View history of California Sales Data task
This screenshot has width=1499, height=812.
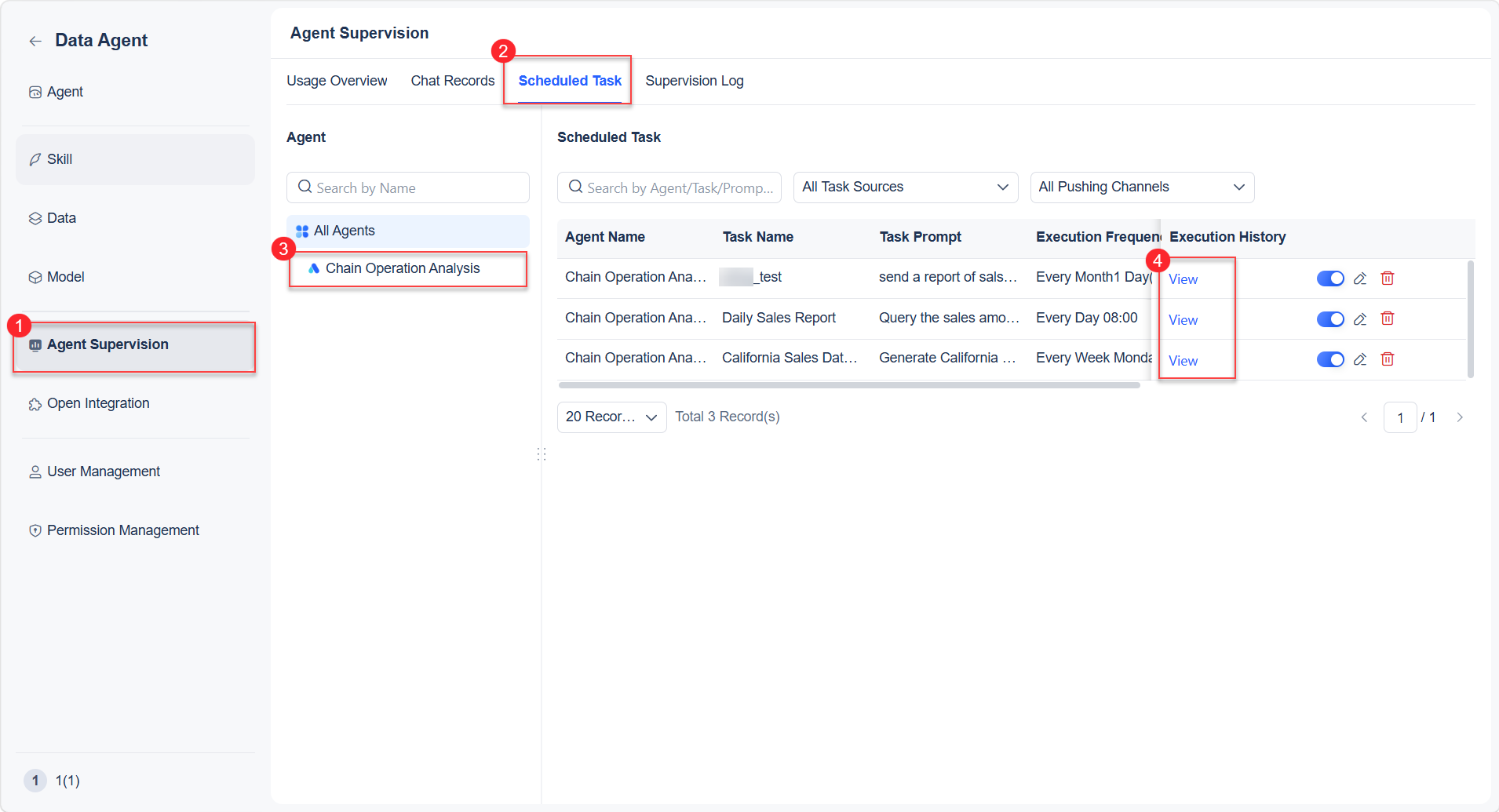(x=1183, y=361)
